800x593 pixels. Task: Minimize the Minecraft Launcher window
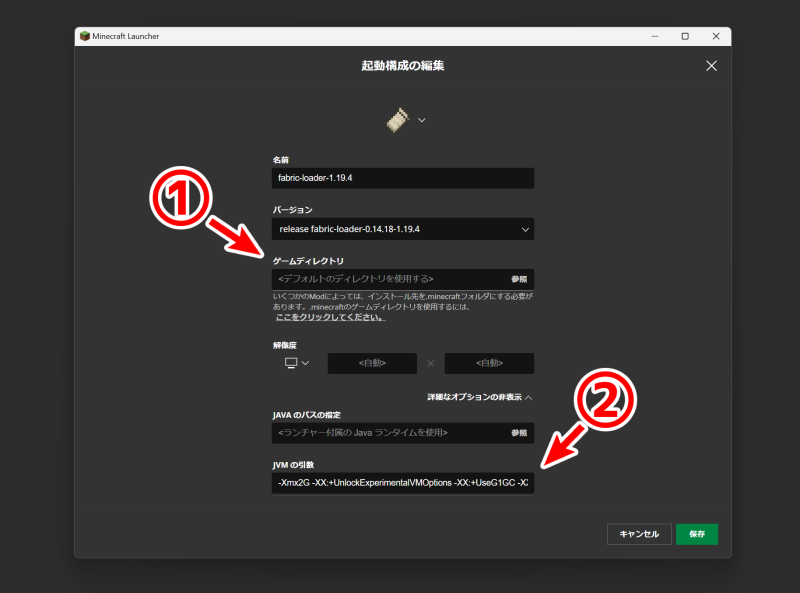pos(655,36)
